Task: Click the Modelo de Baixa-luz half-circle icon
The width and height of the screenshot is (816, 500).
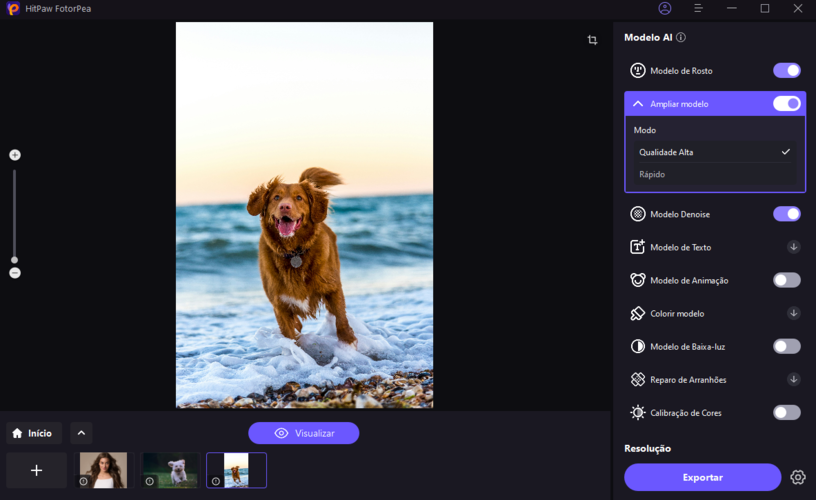Action: point(638,346)
